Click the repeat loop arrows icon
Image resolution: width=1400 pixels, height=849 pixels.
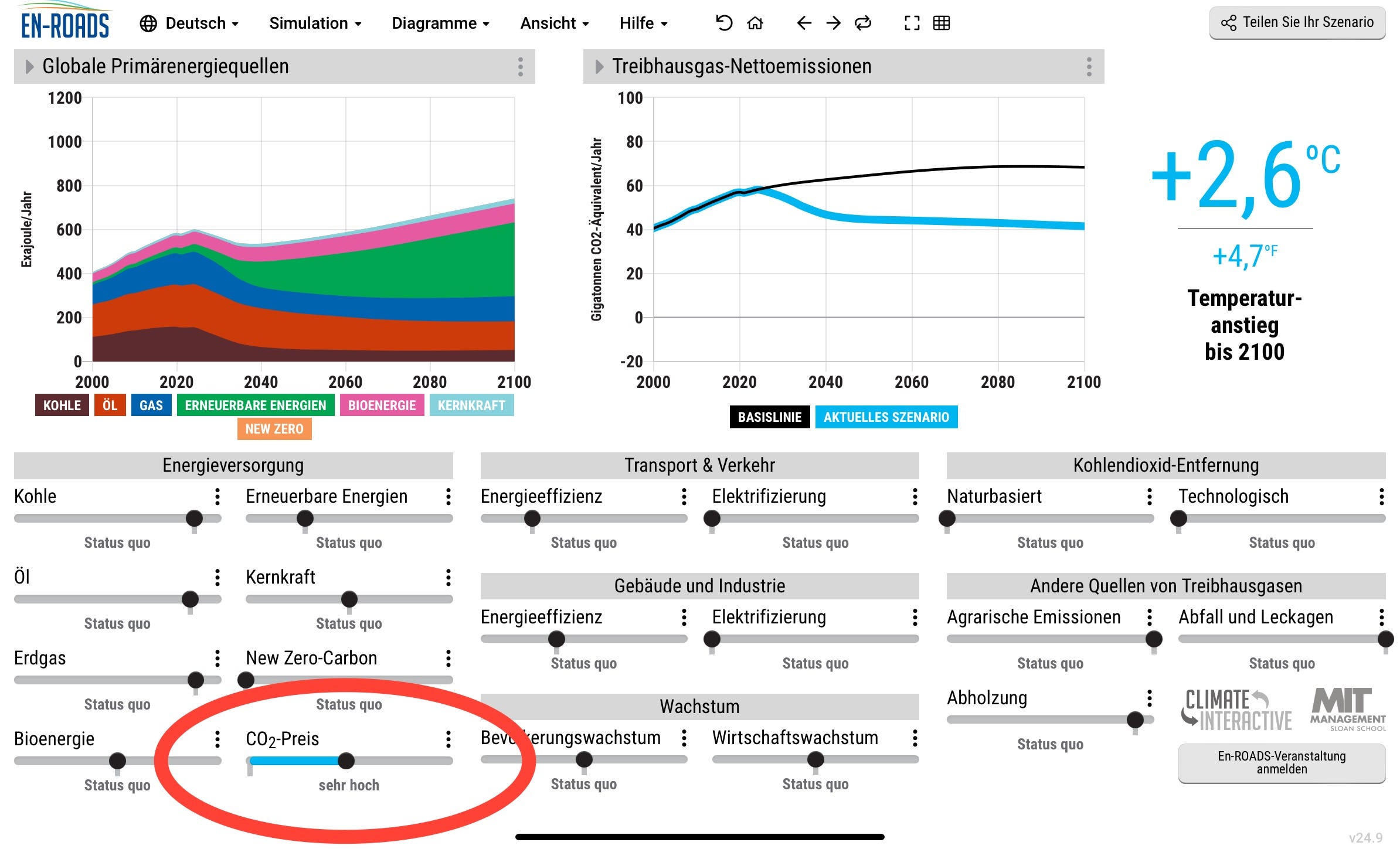[863, 23]
